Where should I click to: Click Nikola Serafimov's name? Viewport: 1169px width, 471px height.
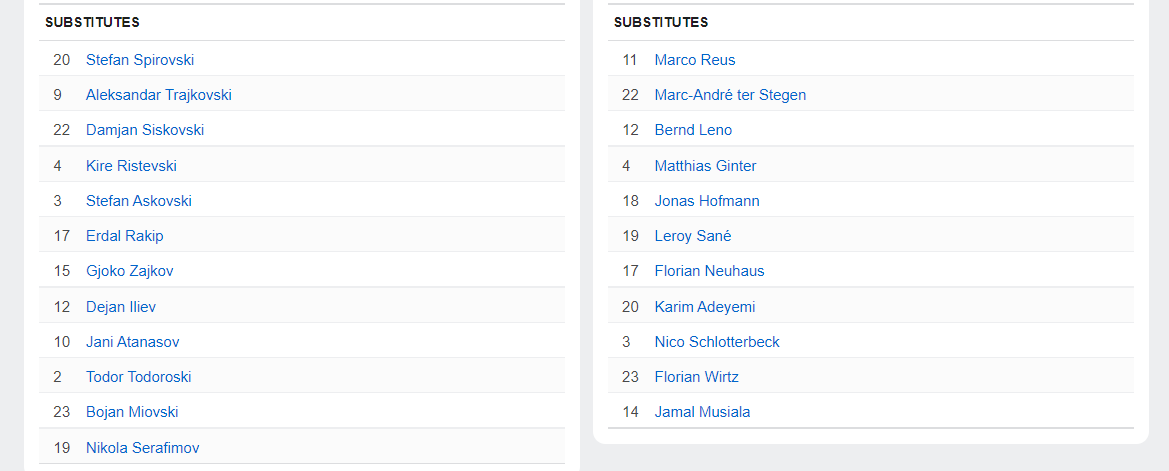(x=143, y=448)
